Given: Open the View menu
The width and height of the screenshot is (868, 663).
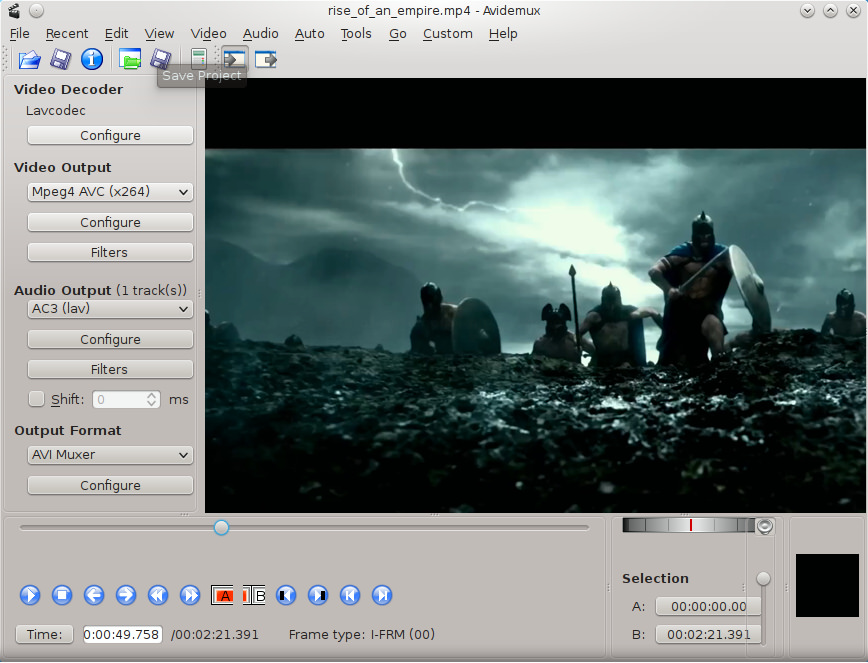Looking at the screenshot, I should point(159,34).
